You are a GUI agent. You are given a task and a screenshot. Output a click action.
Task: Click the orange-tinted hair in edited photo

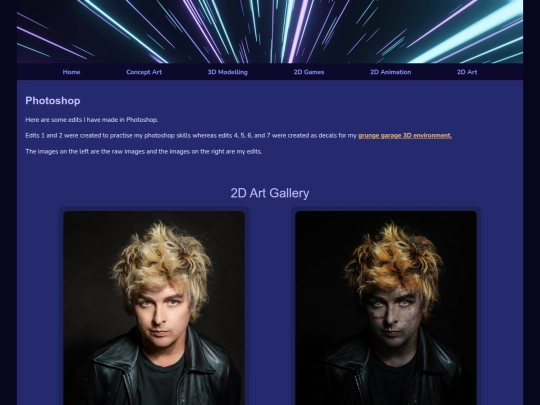click(x=394, y=263)
